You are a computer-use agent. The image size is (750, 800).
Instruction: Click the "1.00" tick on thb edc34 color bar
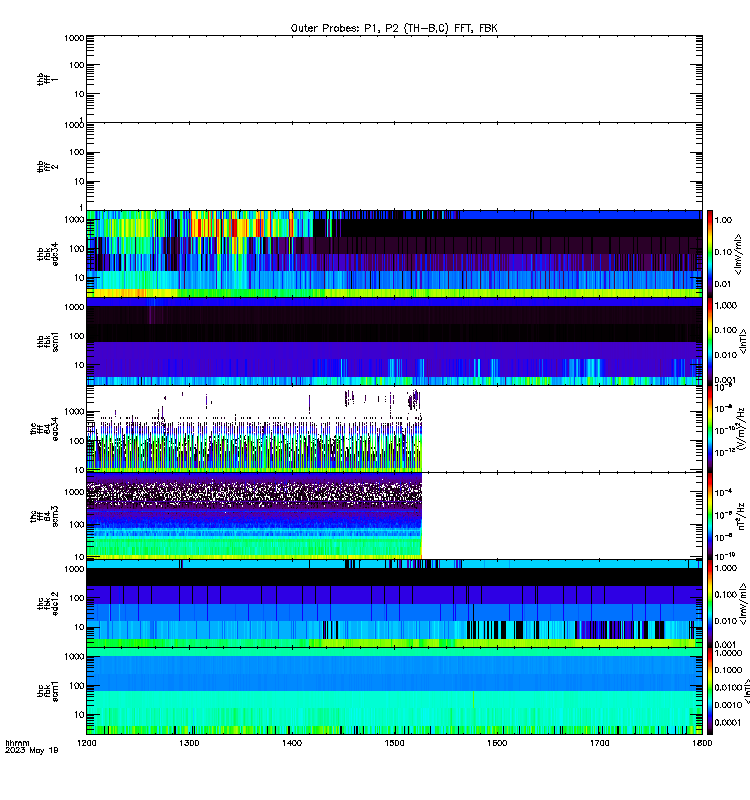coord(723,220)
